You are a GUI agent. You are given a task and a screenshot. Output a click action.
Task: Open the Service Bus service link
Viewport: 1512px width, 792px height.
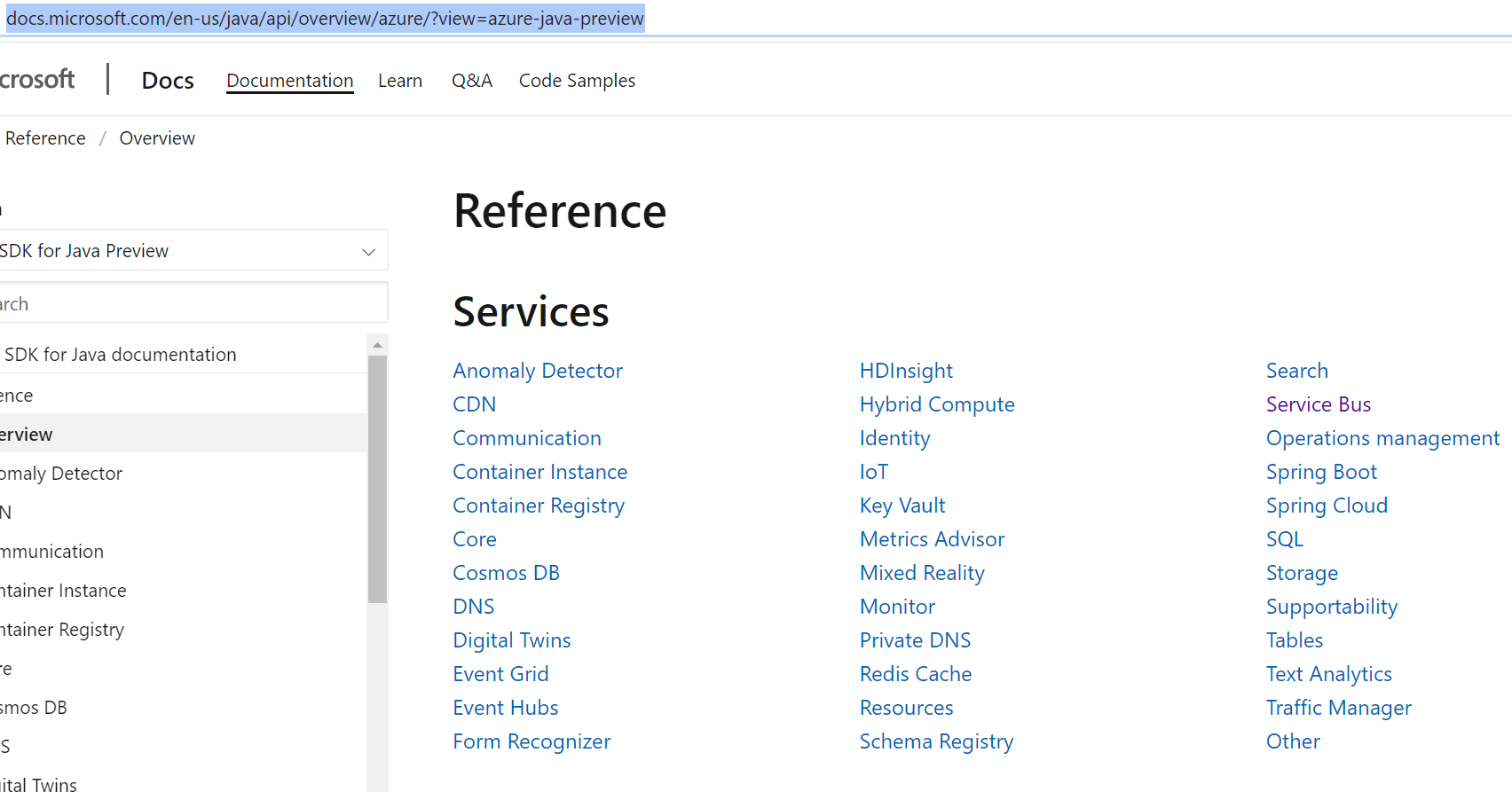click(x=1319, y=404)
